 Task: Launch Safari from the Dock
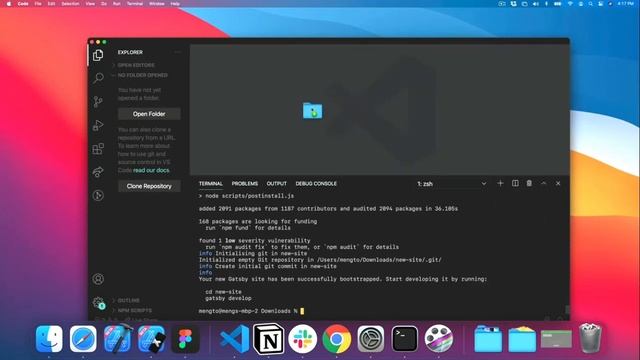[x=83, y=339]
